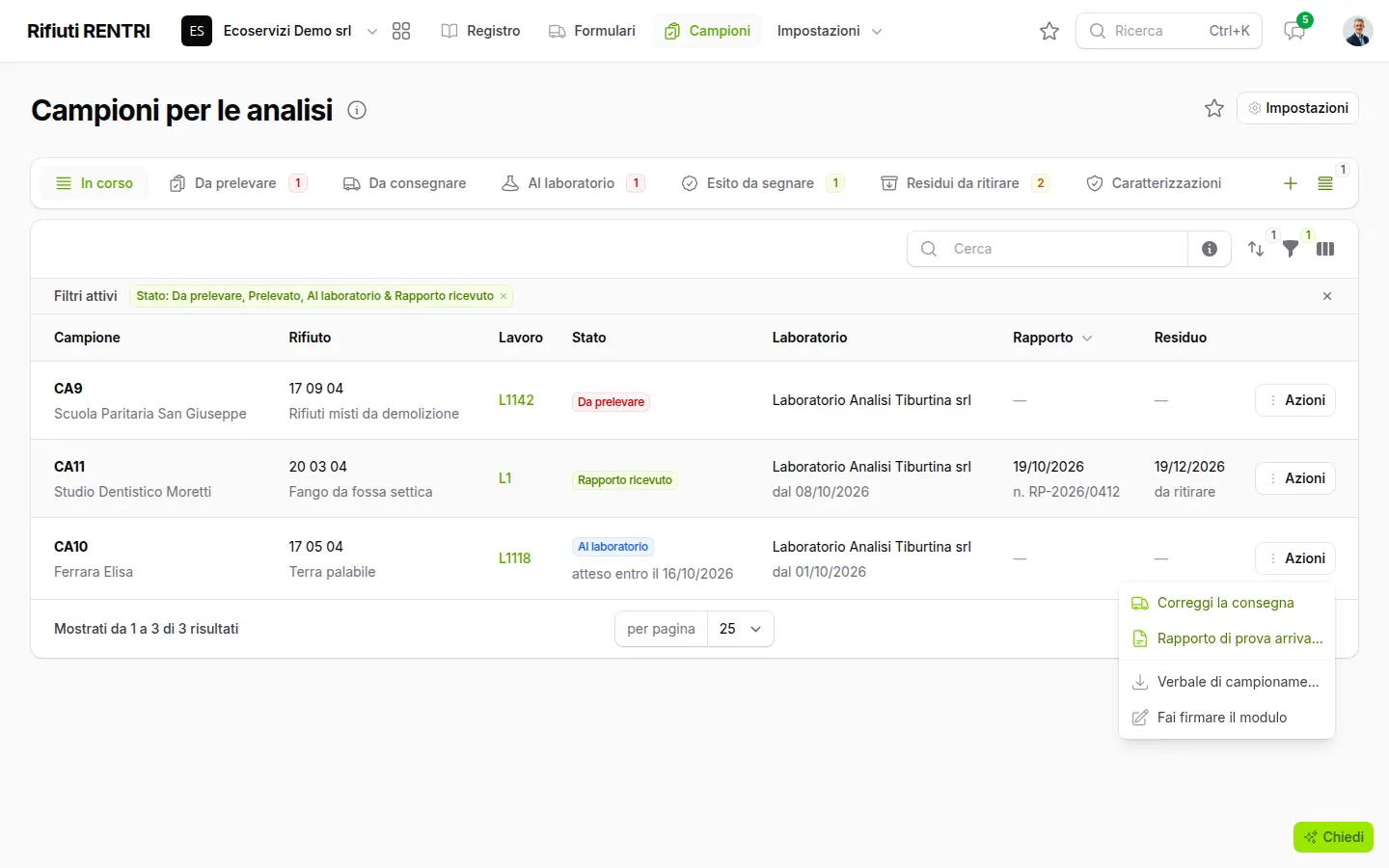Click the info icon beside page title
1389x868 pixels.
pyautogui.click(x=357, y=110)
